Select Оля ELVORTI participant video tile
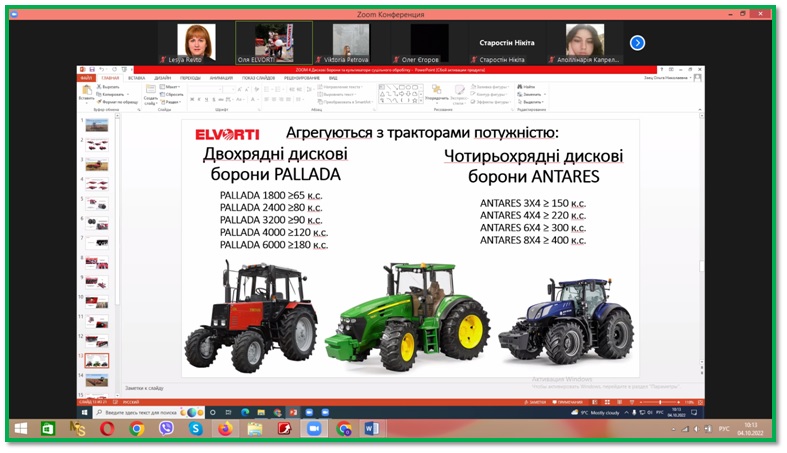The height and width of the screenshot is (453, 787). (x=274, y=43)
